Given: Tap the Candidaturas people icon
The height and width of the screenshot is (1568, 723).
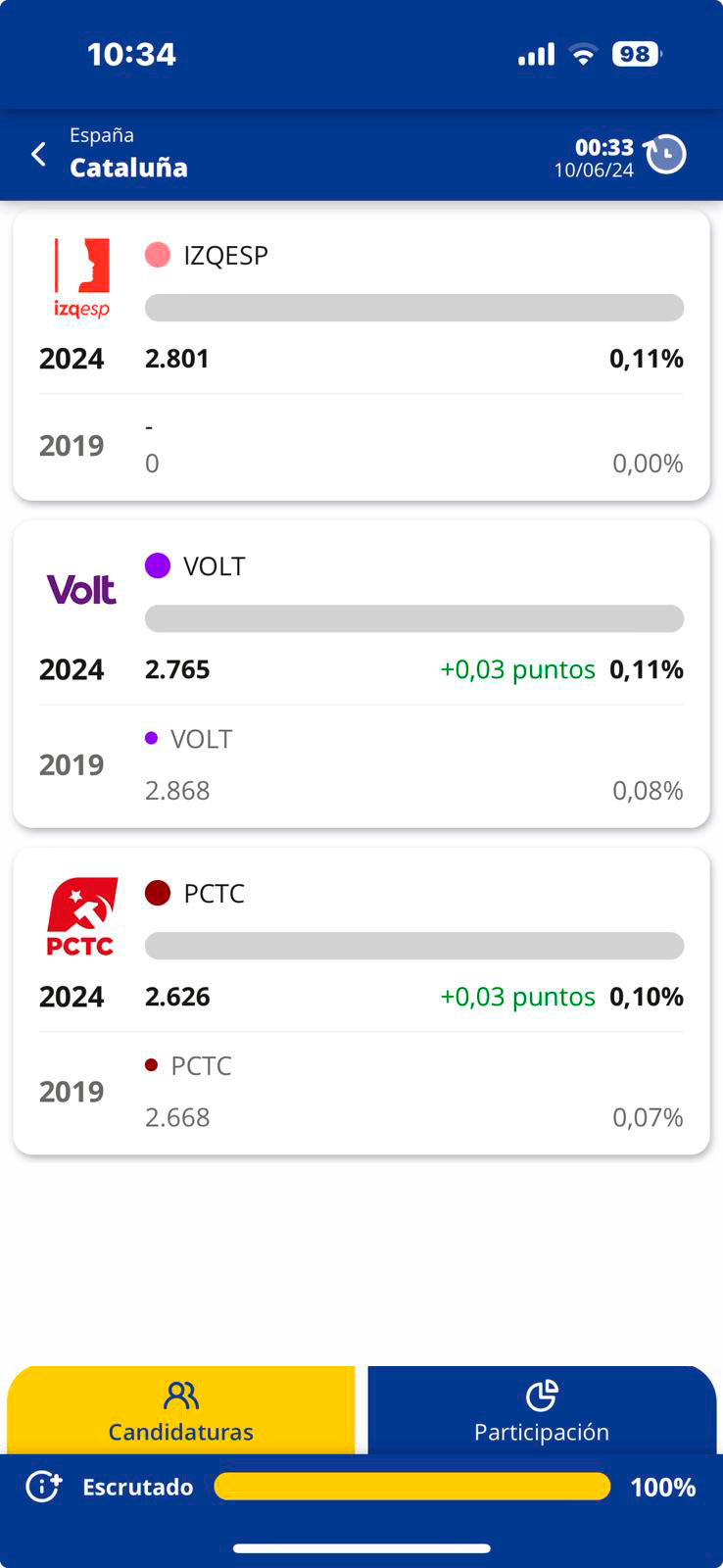Looking at the screenshot, I should coord(181,1395).
